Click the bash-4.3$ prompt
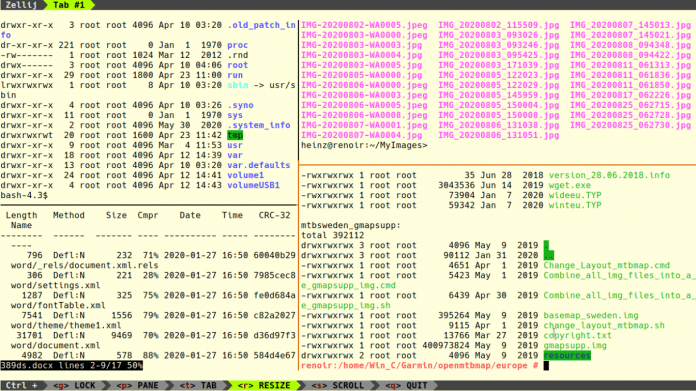The height and width of the screenshot is (391, 696). coord(24,195)
